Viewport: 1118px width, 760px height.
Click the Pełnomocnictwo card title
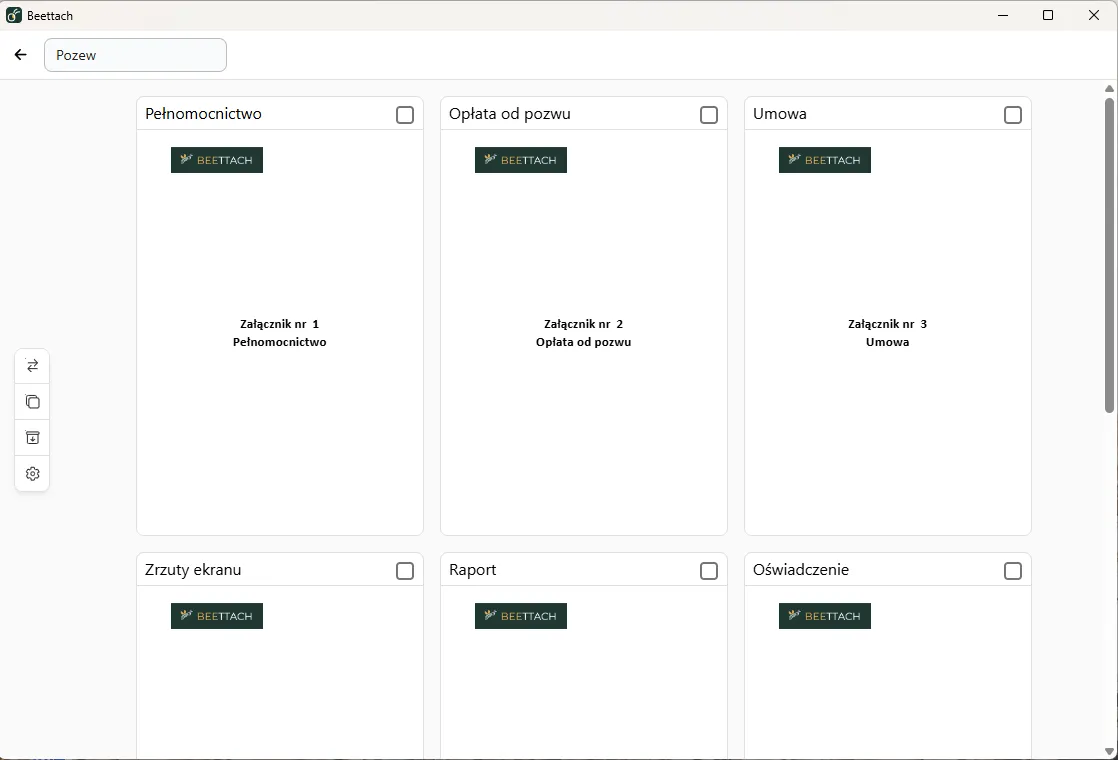[203, 114]
